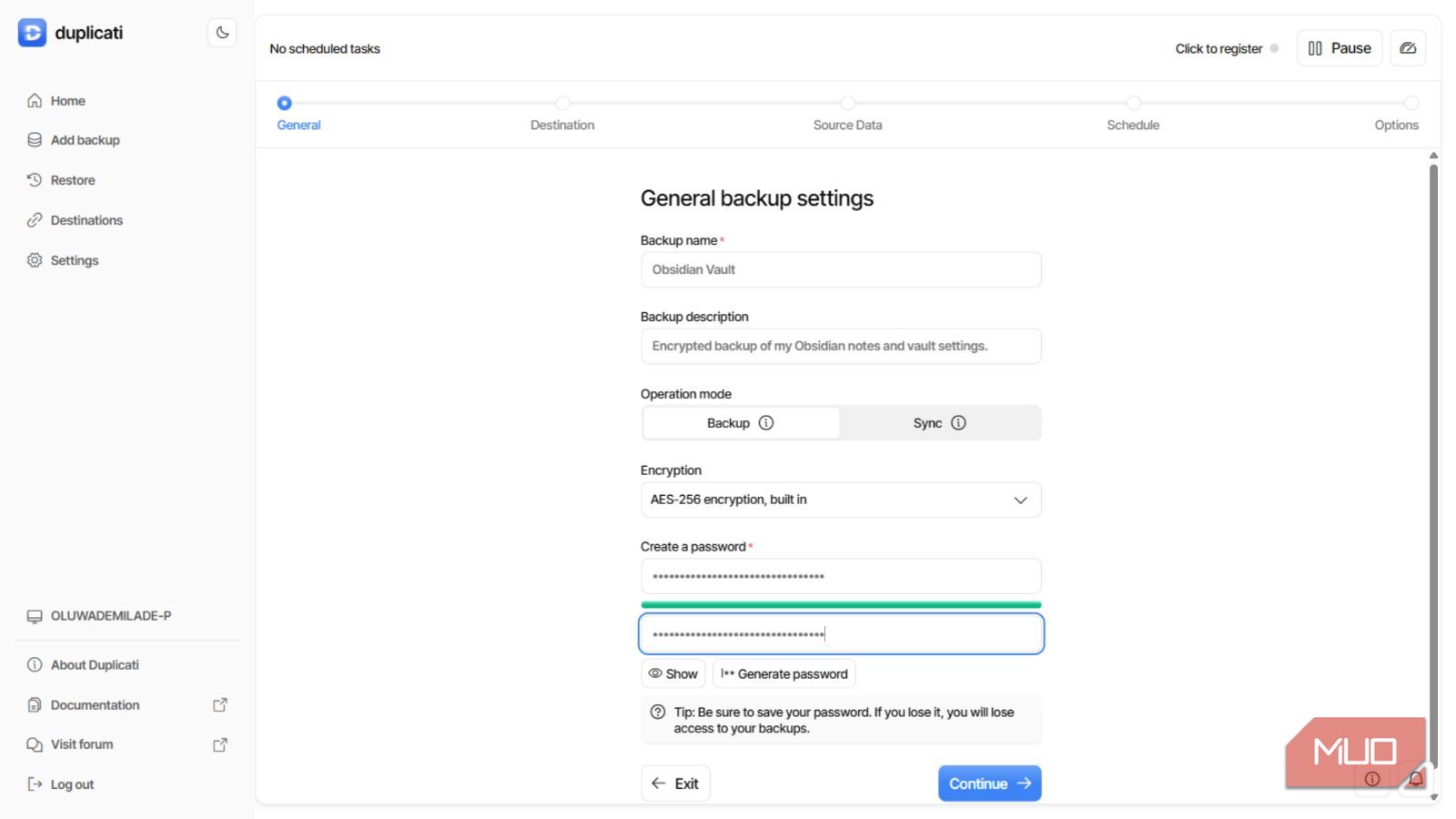Open the notifications bell icon

(1416, 779)
